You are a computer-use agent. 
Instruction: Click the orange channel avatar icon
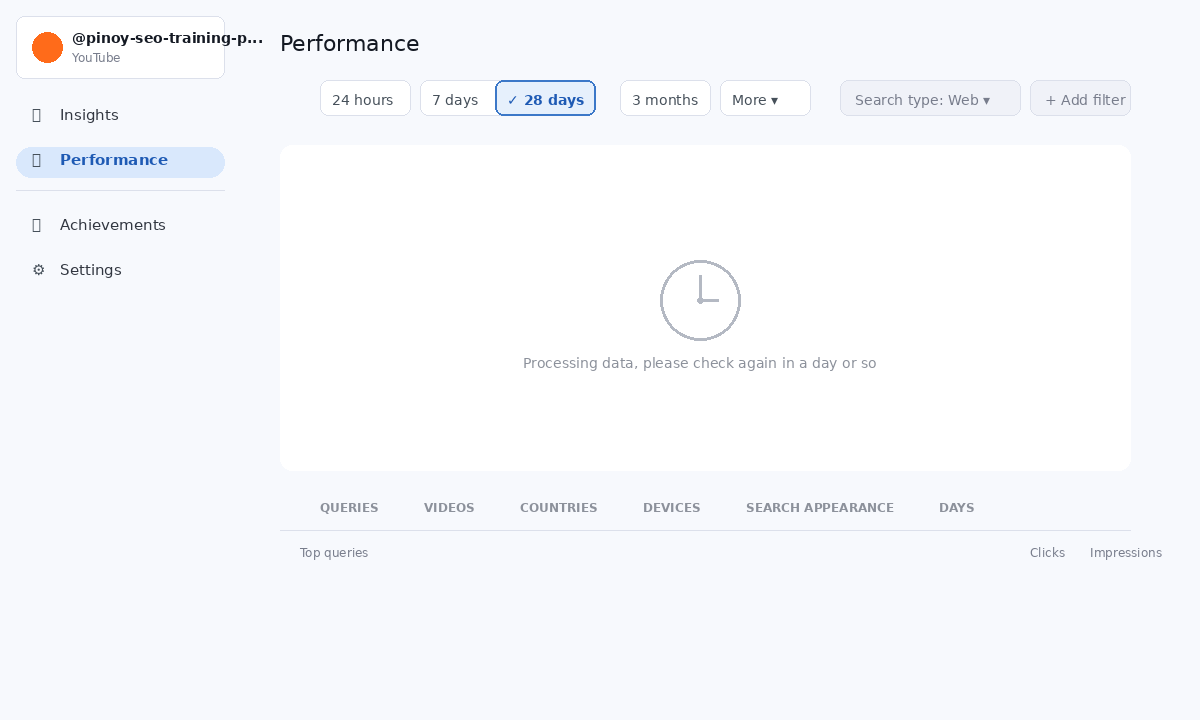point(47,47)
